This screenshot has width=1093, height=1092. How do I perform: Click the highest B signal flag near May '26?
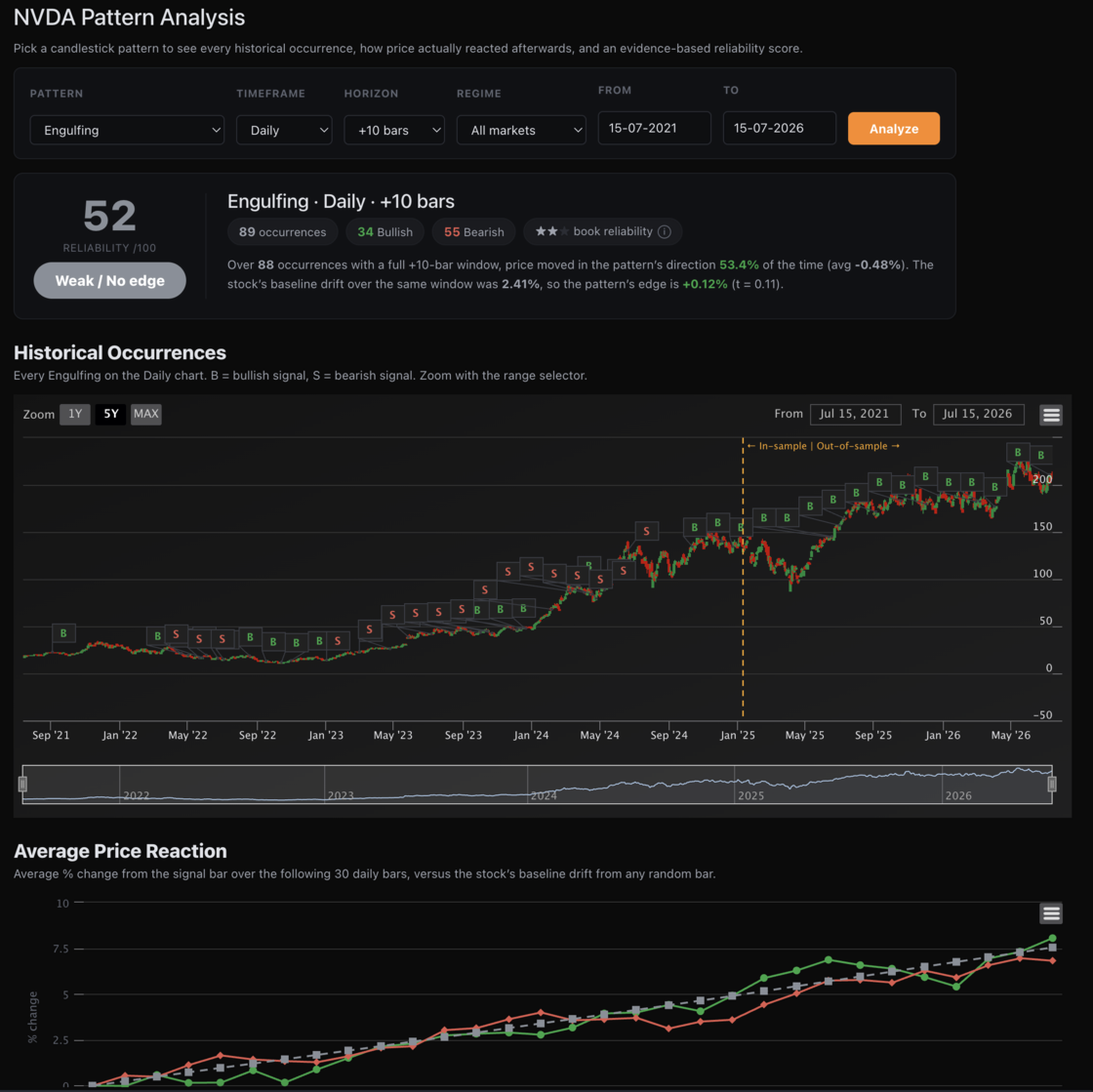(1018, 452)
